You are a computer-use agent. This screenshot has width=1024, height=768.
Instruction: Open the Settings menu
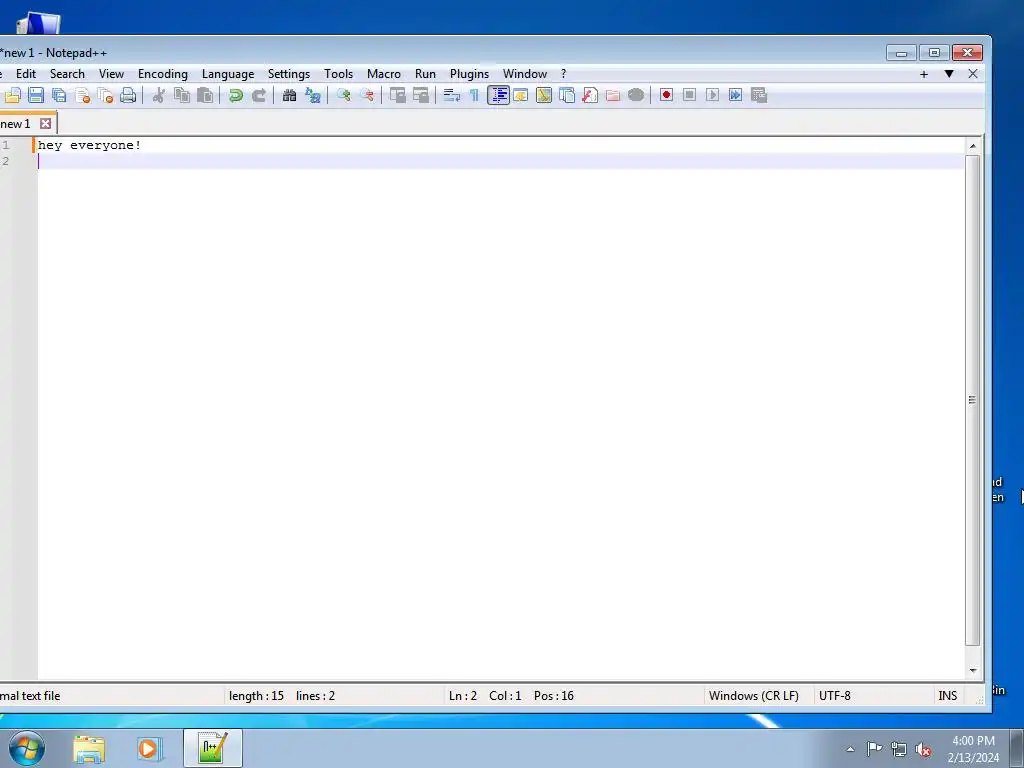[x=289, y=74]
